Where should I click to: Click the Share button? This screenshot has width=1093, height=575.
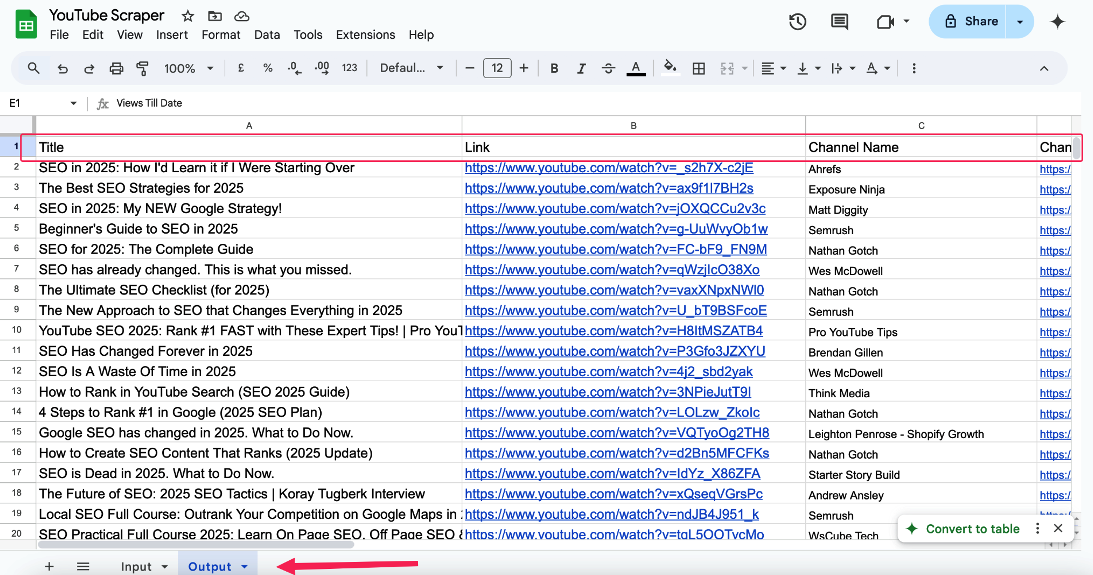point(970,22)
